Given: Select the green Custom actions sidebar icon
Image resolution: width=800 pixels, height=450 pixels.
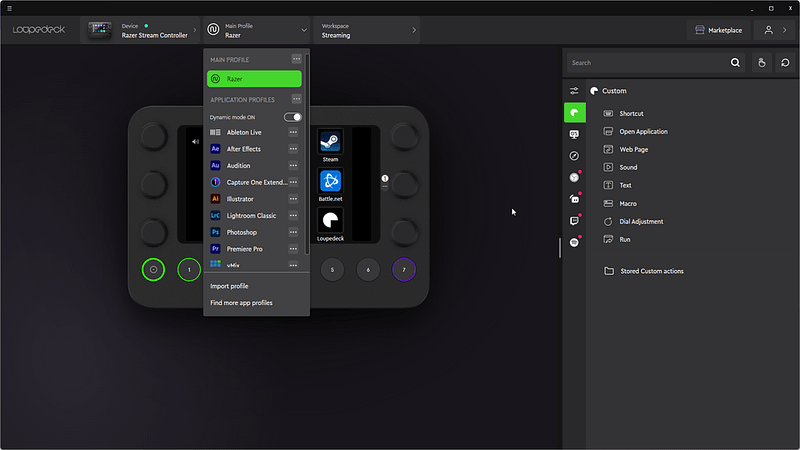Looking at the screenshot, I should coord(574,113).
